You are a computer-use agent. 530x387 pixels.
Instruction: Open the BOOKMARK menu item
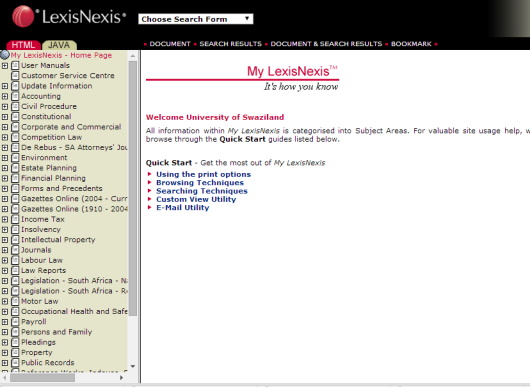(x=411, y=44)
